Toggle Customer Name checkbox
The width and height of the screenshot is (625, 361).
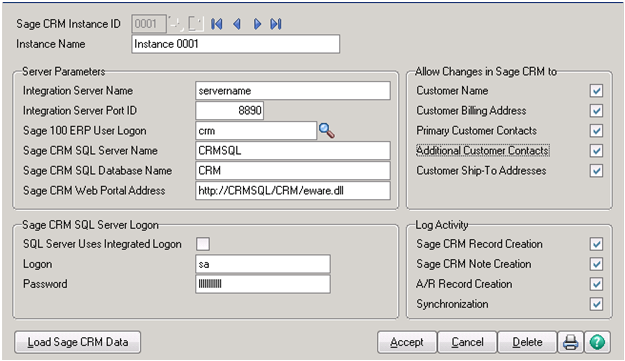click(596, 90)
